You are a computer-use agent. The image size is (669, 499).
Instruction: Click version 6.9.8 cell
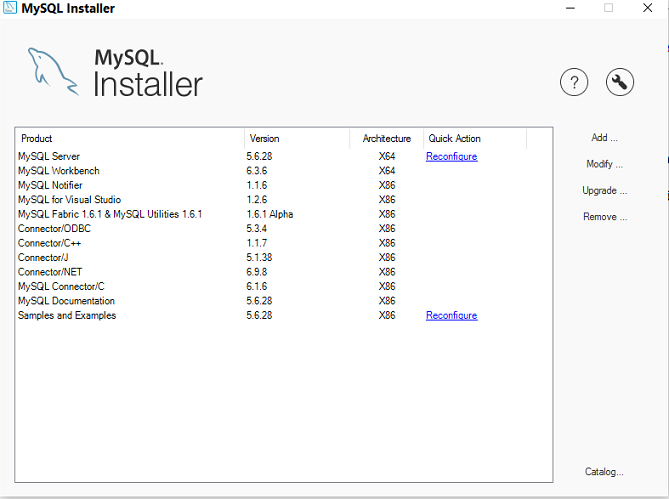tap(256, 273)
